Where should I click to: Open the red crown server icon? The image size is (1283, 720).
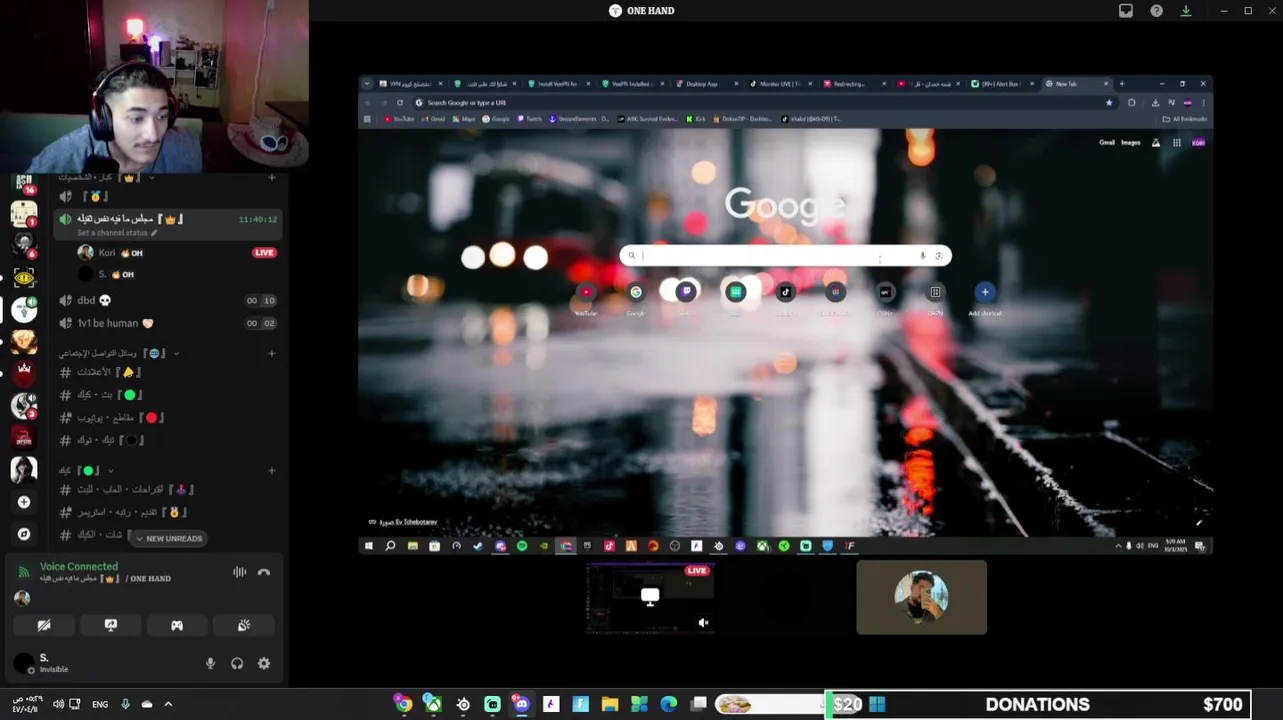click(24, 373)
